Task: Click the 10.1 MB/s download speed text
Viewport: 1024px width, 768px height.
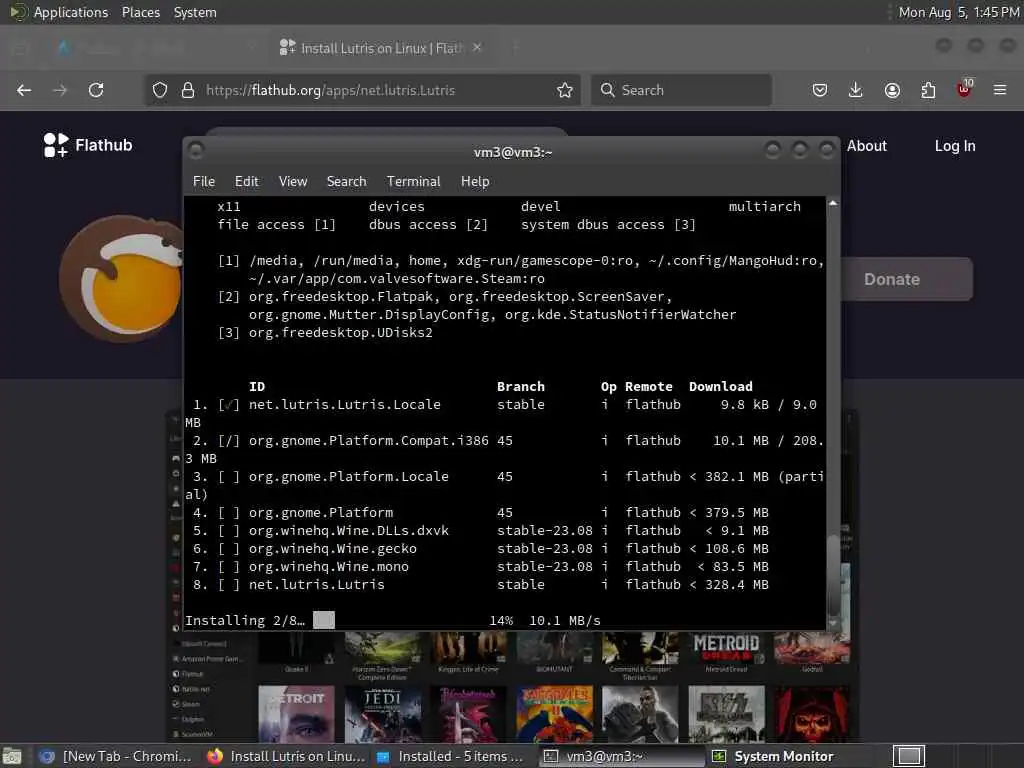Action: (x=564, y=620)
